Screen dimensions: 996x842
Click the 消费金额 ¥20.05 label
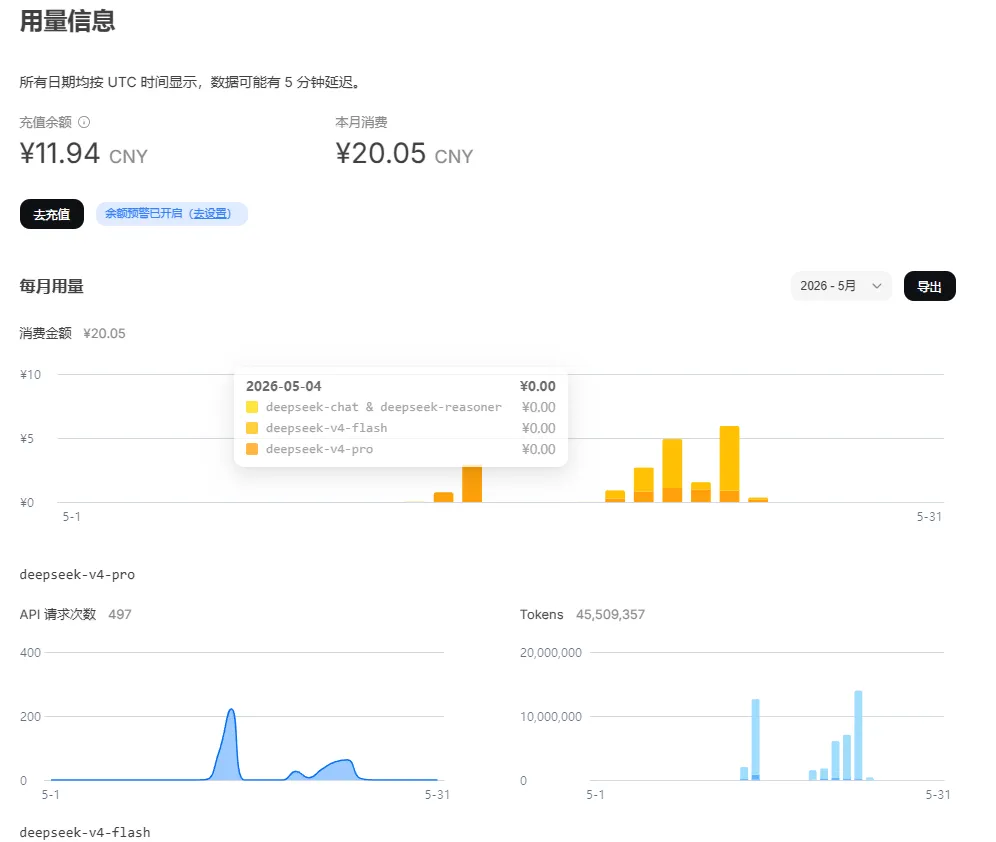tap(72, 333)
